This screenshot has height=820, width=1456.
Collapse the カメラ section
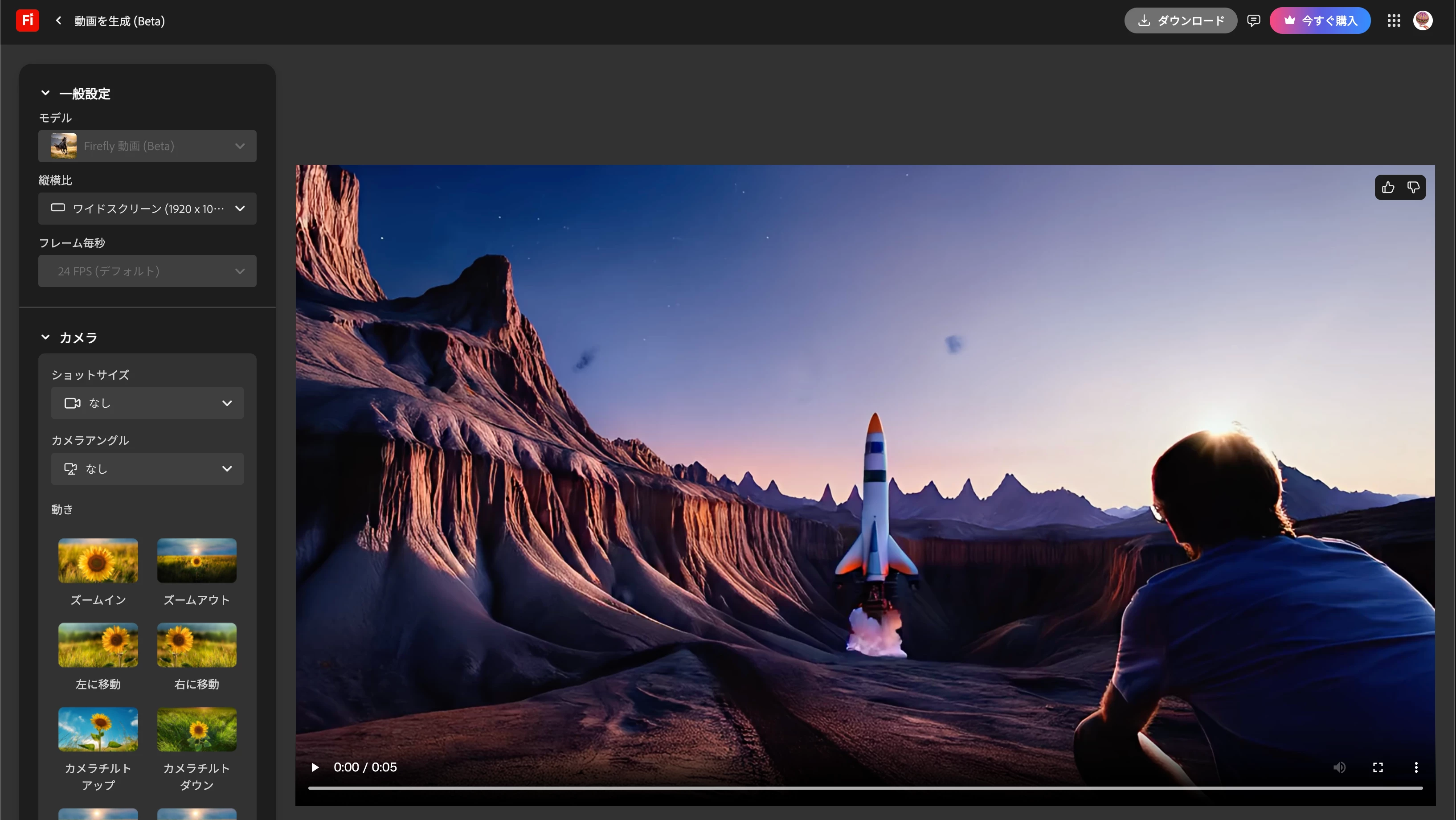[45, 338]
